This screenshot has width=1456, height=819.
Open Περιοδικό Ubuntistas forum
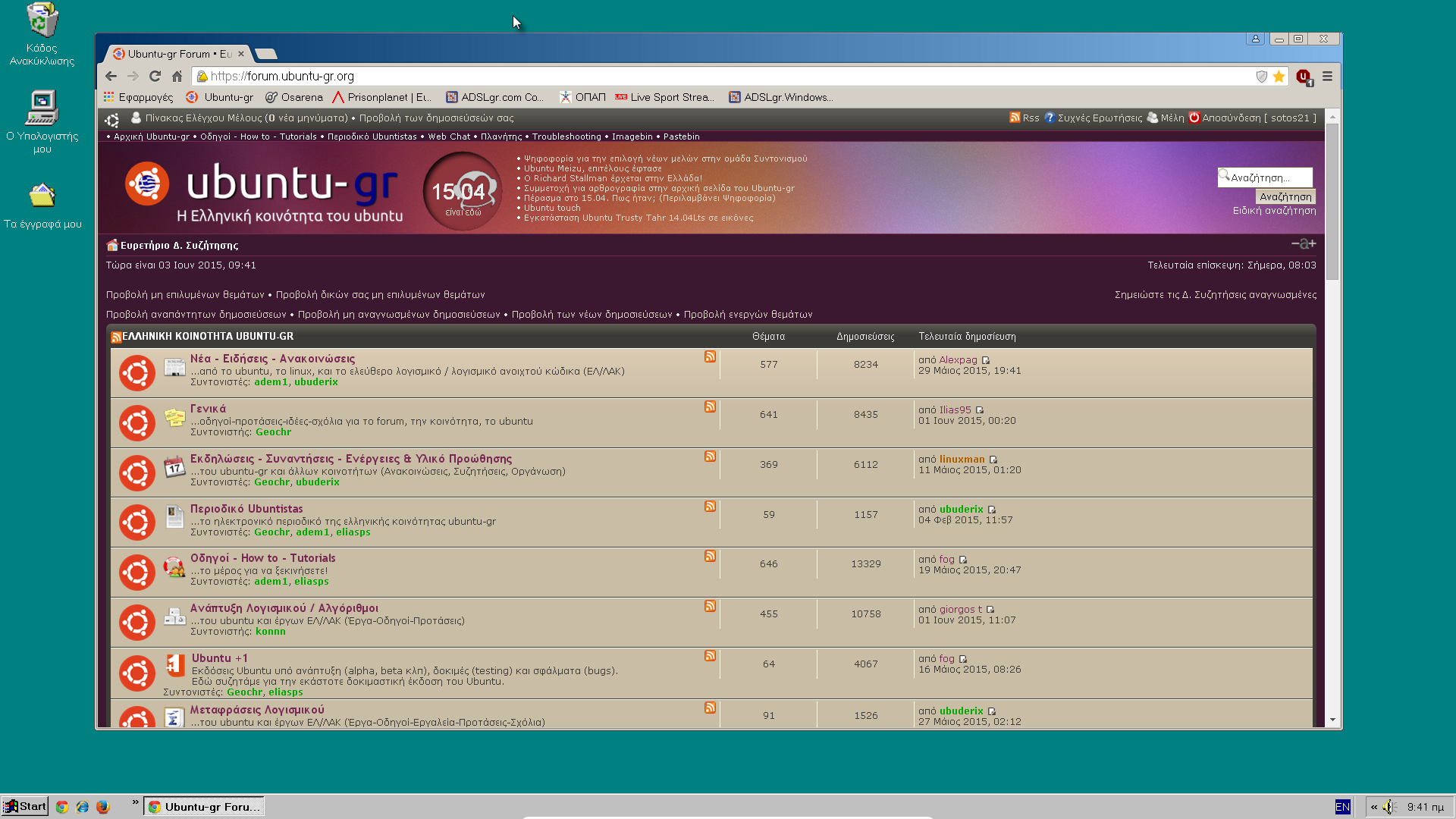click(x=246, y=509)
